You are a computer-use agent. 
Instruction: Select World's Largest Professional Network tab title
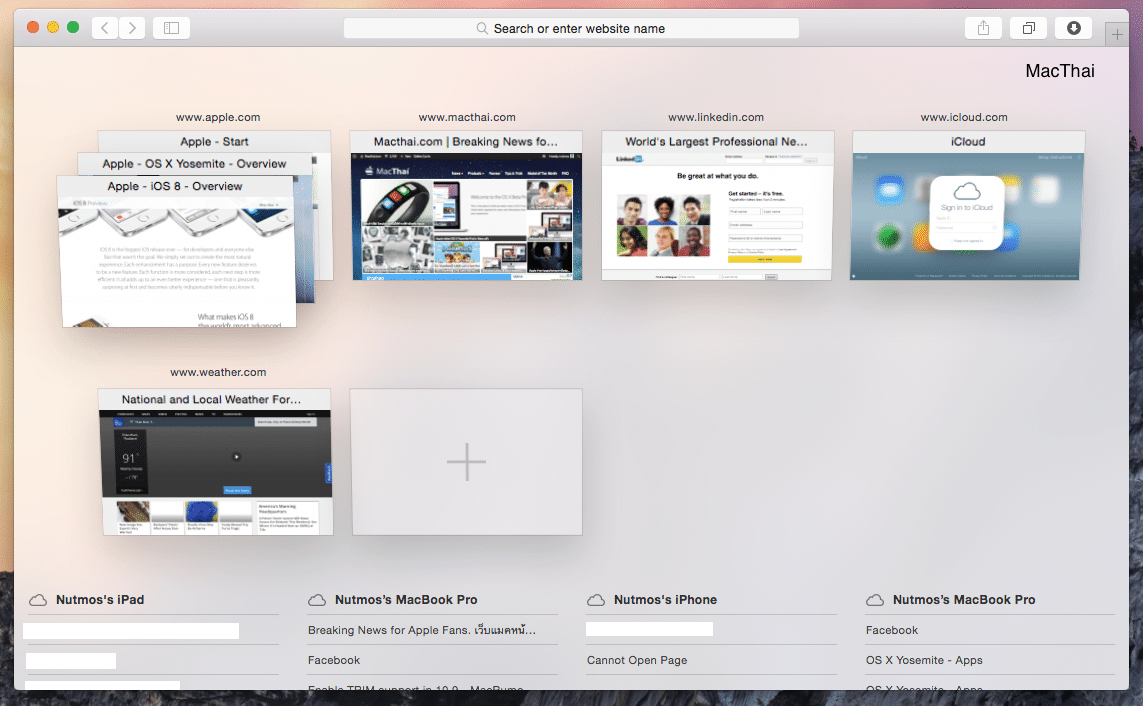tap(717, 141)
